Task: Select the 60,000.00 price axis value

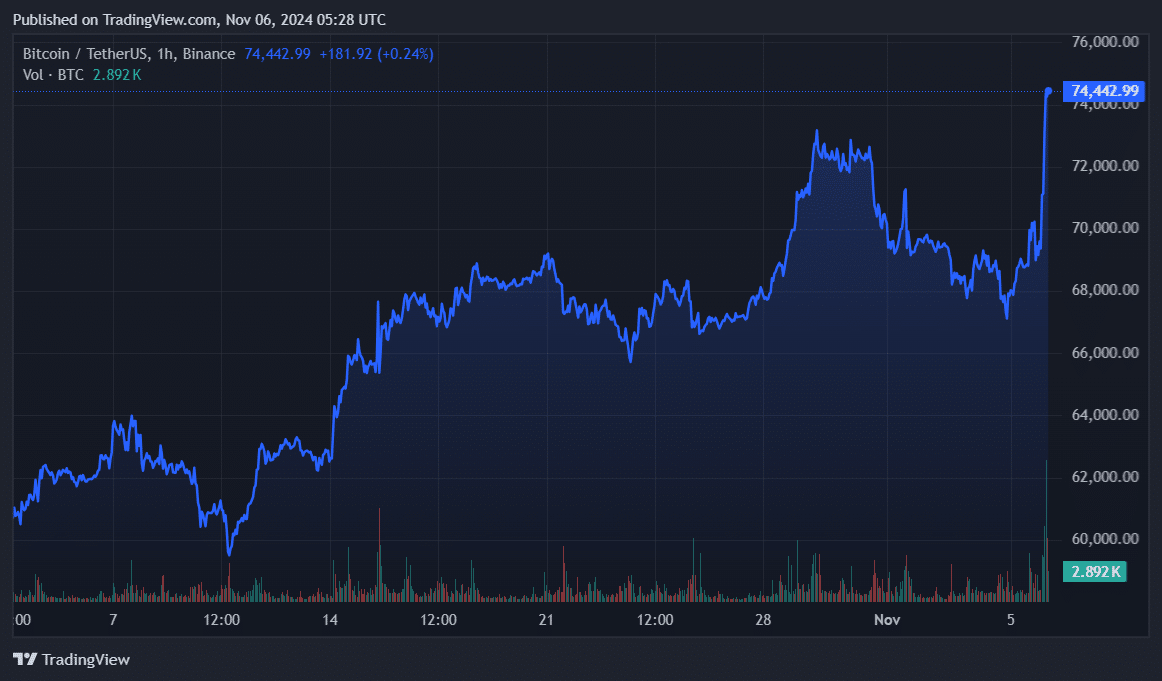Action: point(1104,538)
